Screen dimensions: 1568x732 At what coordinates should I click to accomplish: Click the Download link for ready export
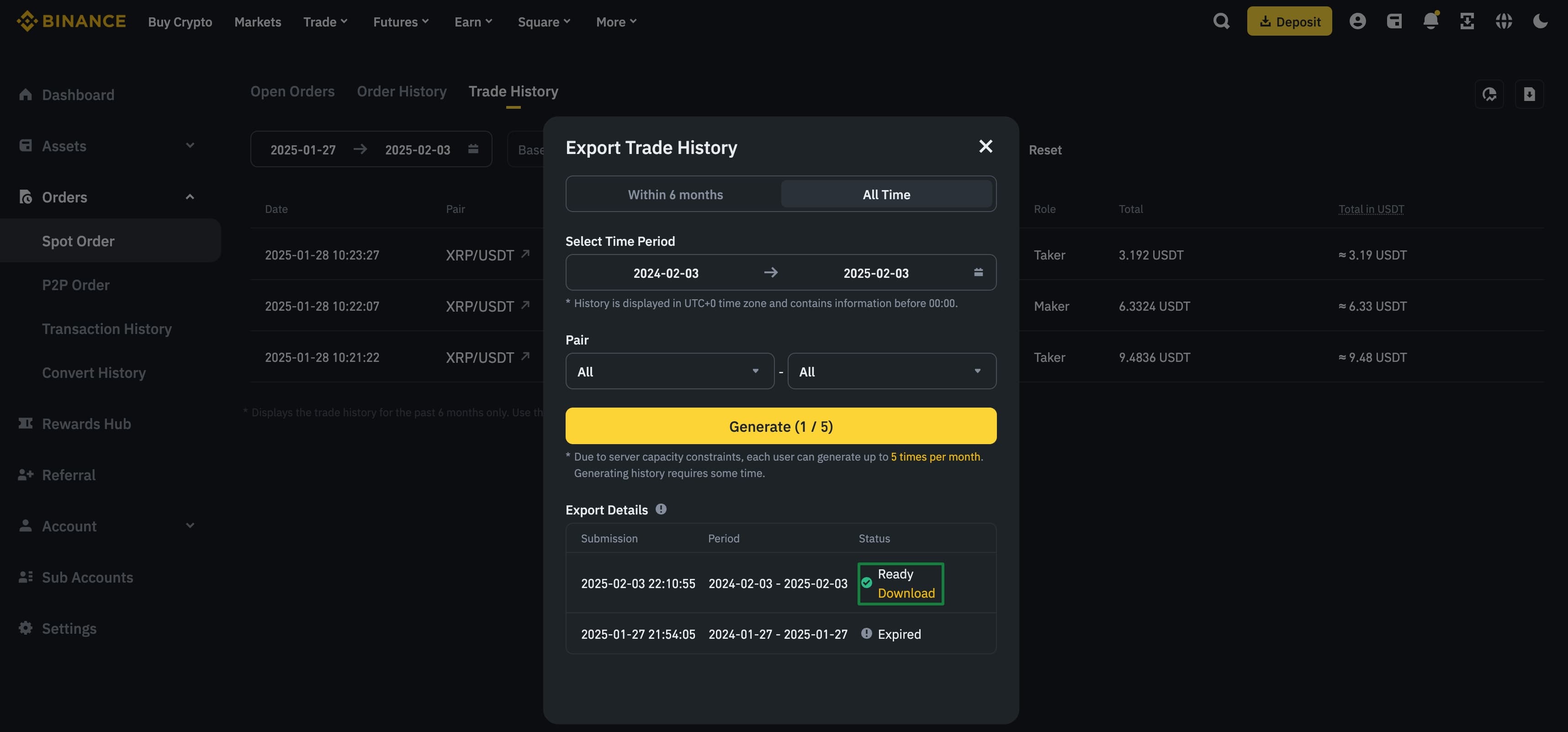pyautogui.click(x=906, y=593)
